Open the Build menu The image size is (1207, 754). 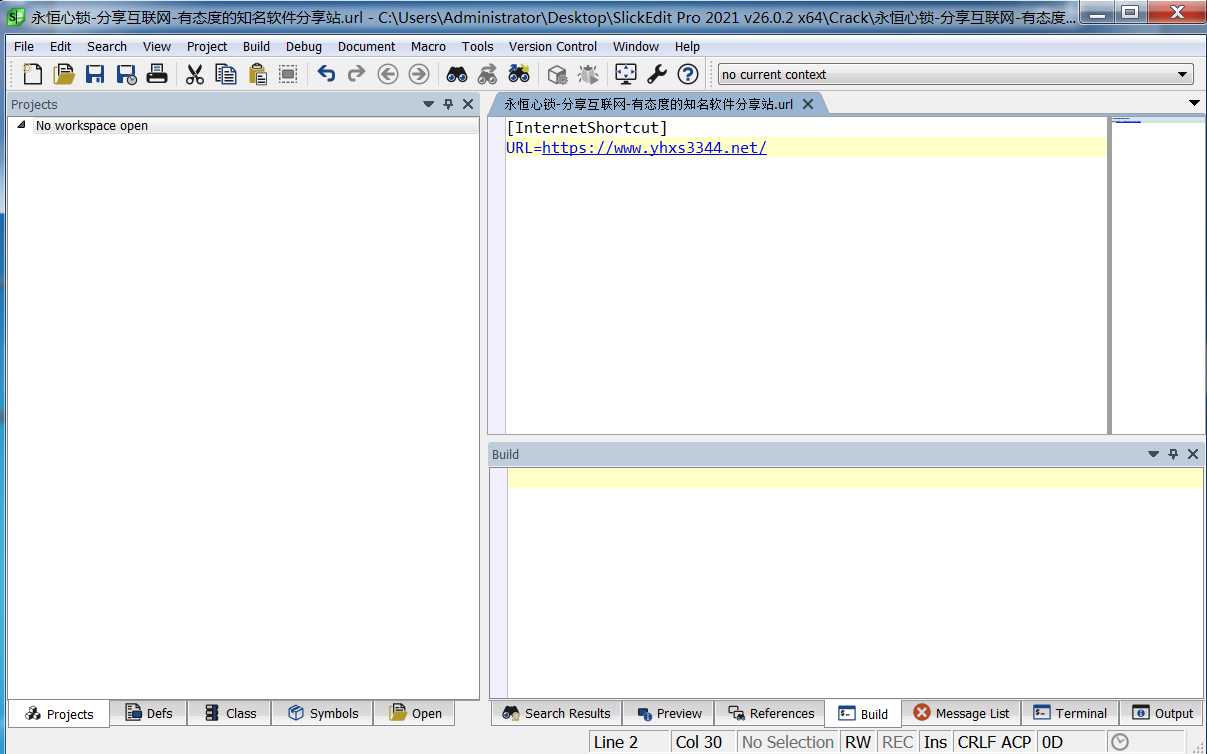click(257, 46)
